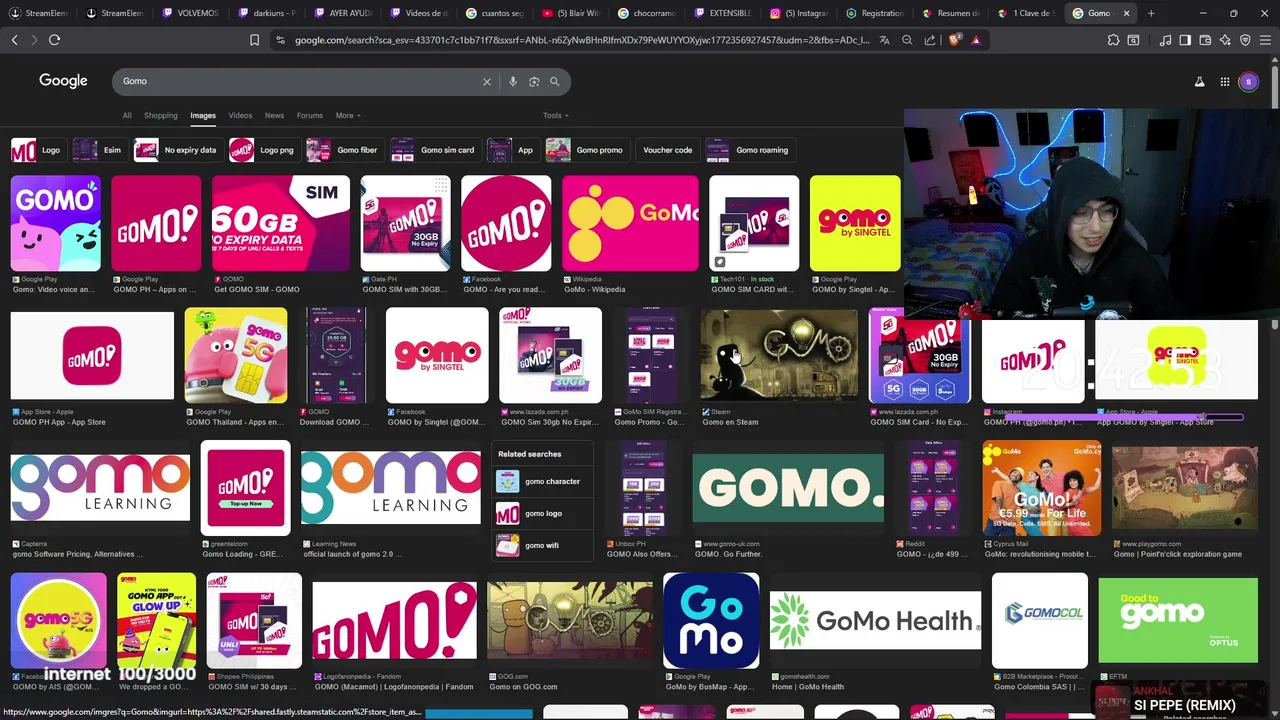Open related search gomo character
The image size is (1280, 720).
click(540, 482)
